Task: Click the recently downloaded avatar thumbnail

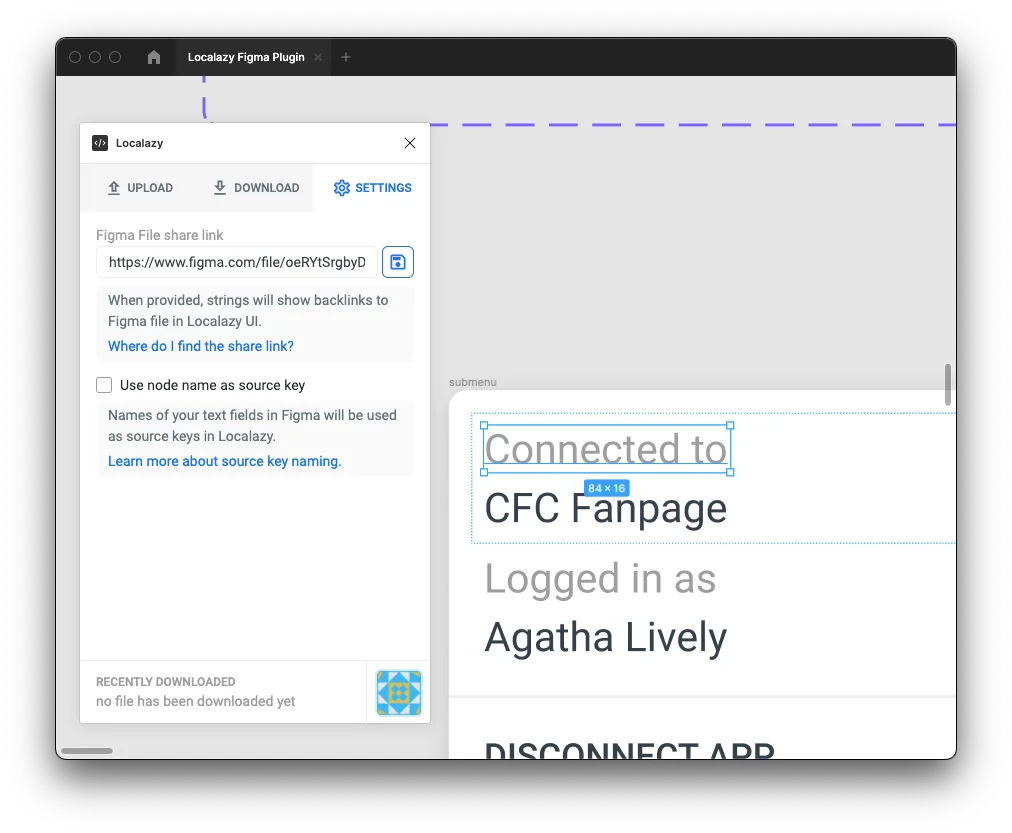Action: 399,693
